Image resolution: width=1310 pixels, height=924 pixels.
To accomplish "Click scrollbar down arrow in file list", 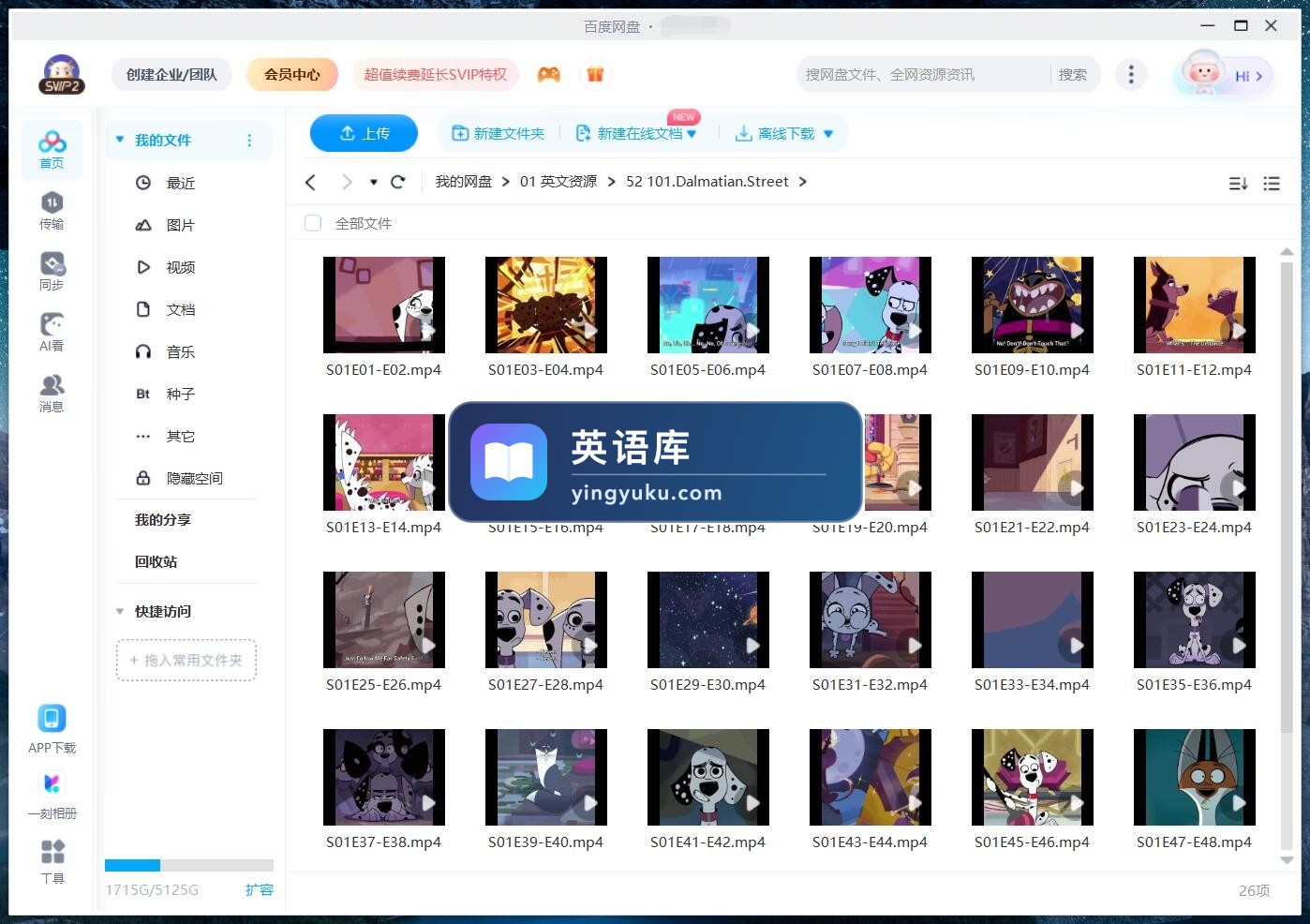I will click(1287, 859).
